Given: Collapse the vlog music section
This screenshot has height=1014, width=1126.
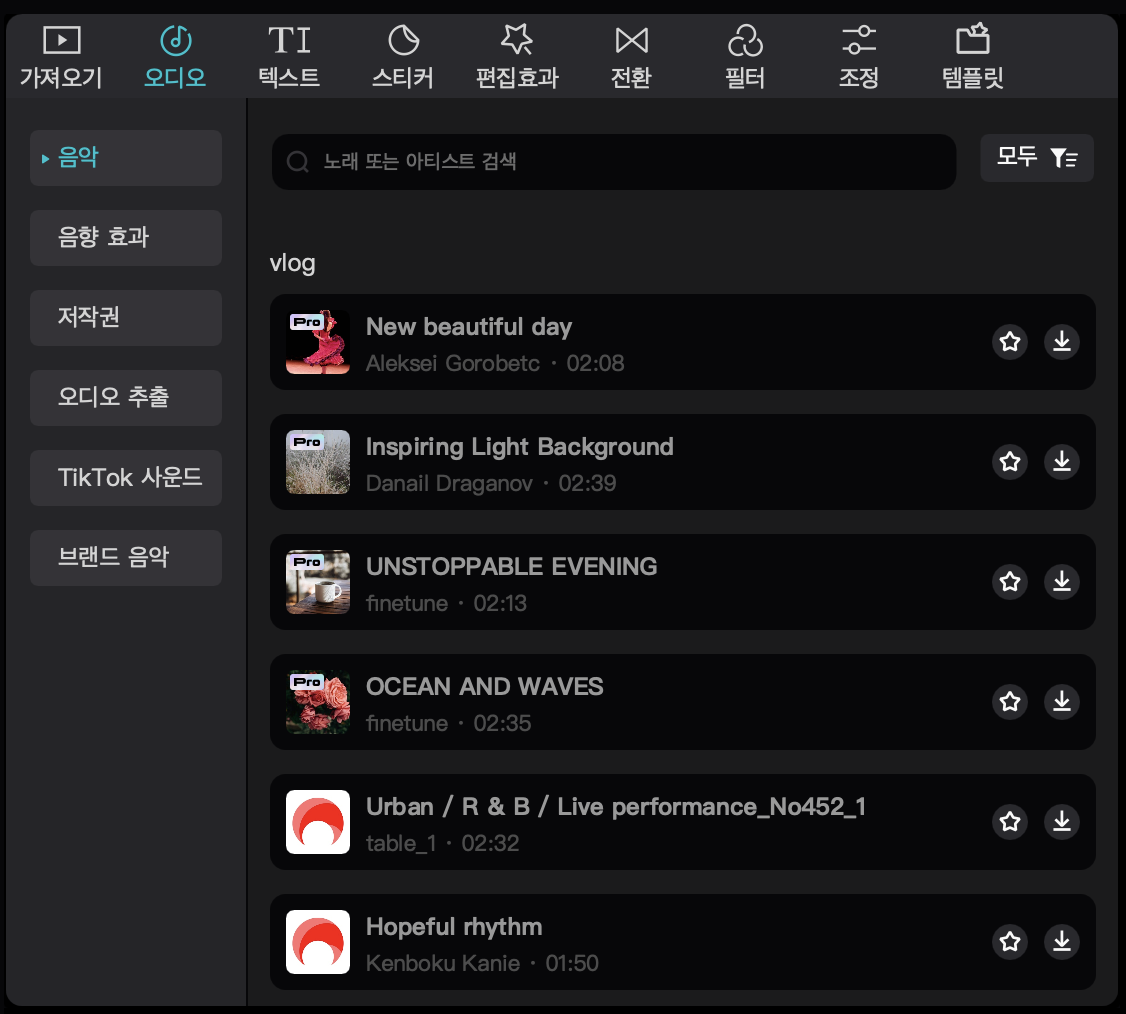Looking at the screenshot, I should (292, 263).
